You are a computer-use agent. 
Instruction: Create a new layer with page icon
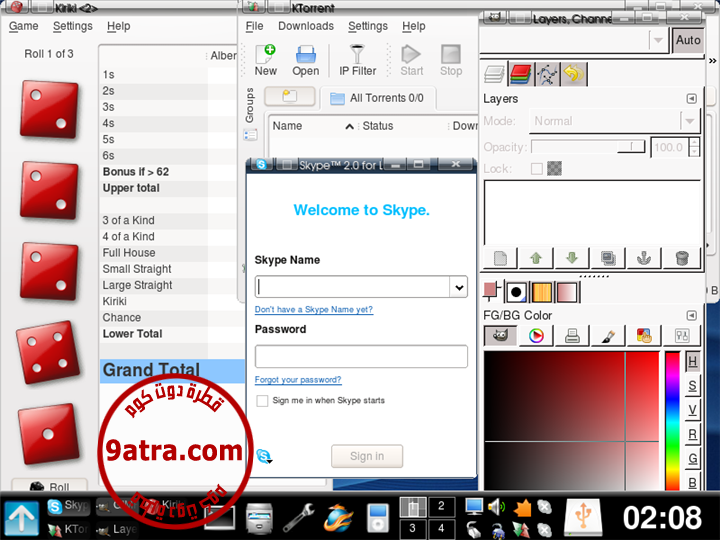point(501,258)
